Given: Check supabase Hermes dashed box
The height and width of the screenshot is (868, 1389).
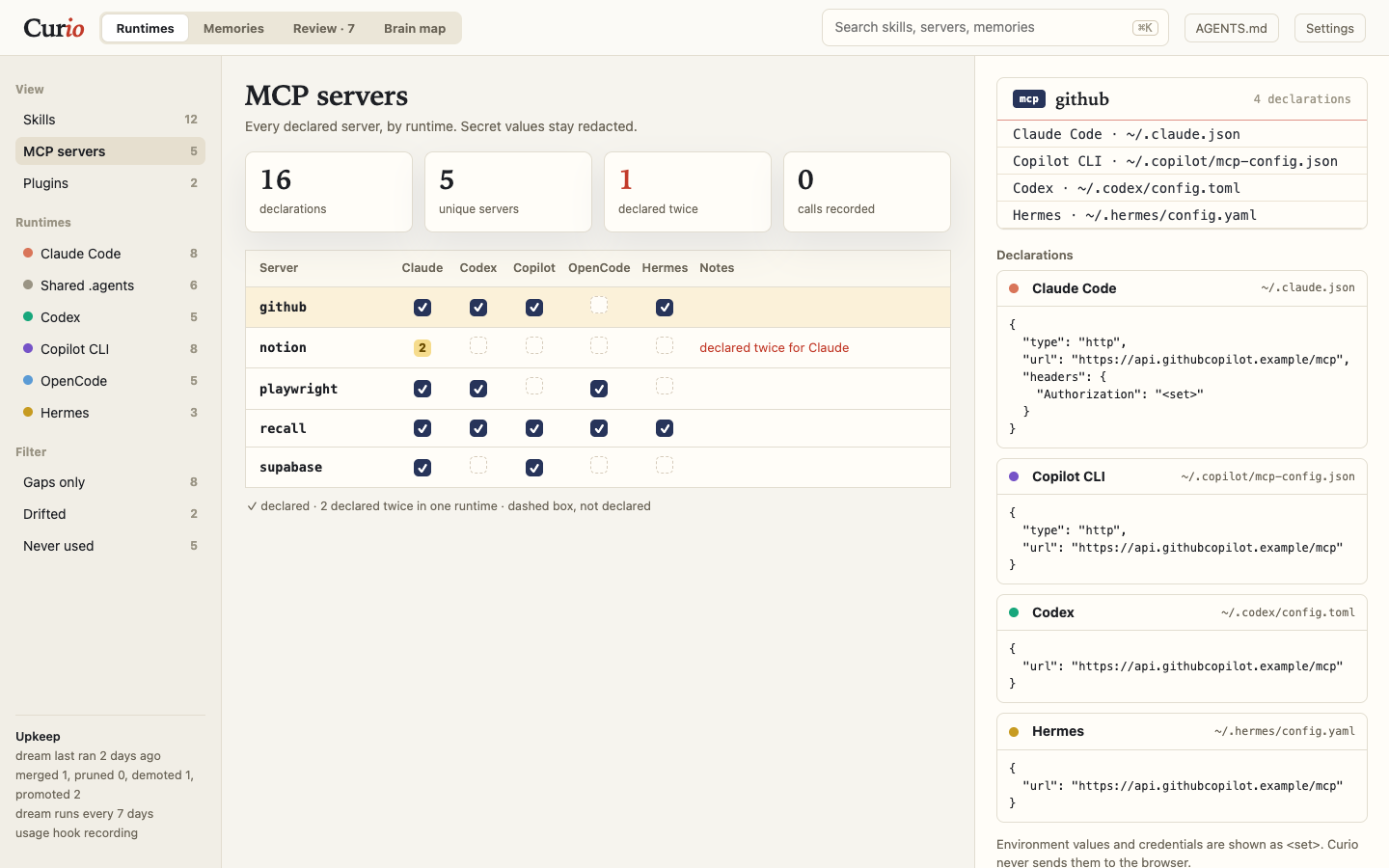Looking at the screenshot, I should (x=665, y=465).
